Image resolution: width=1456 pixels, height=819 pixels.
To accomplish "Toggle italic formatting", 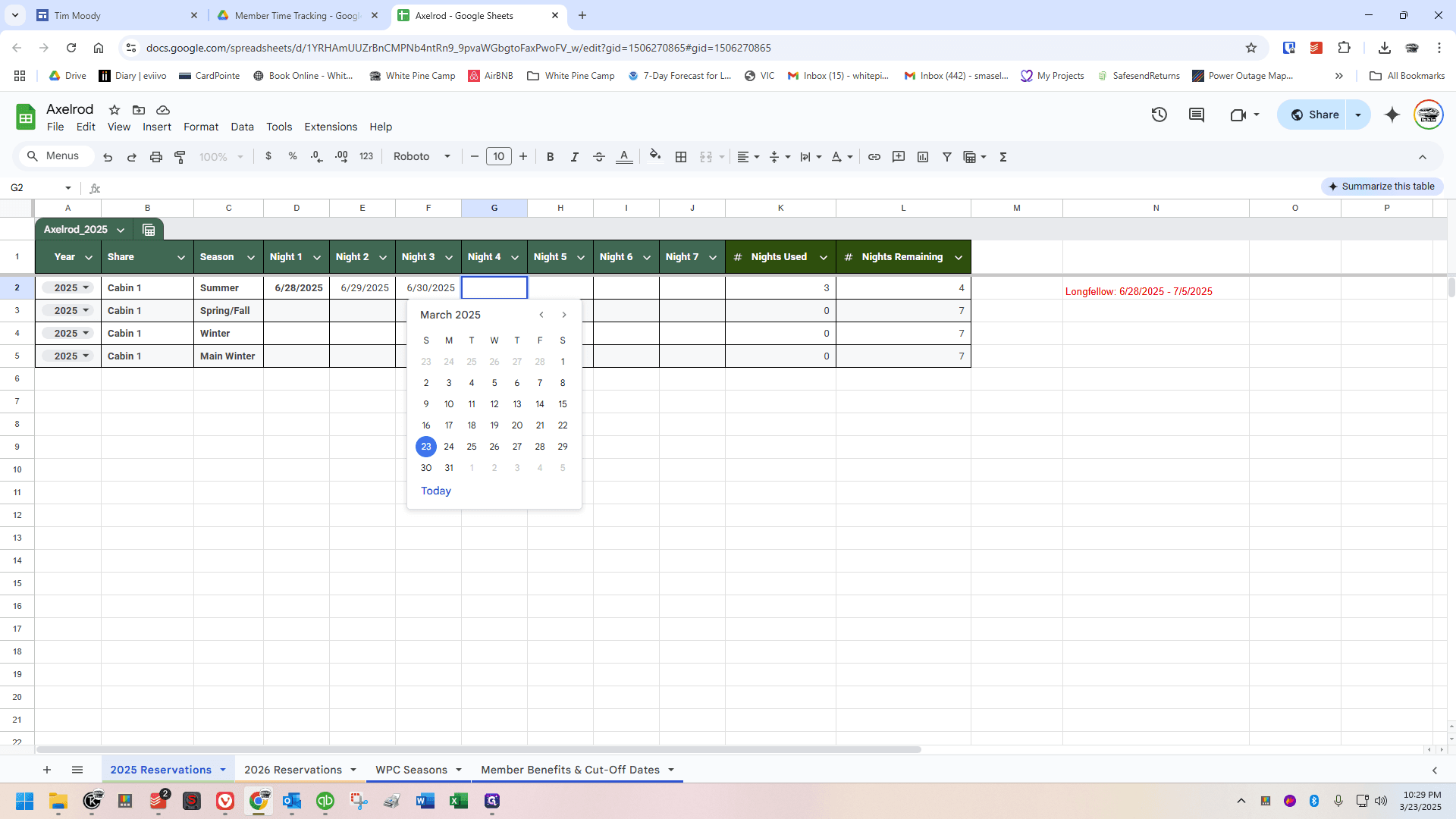I will point(575,157).
